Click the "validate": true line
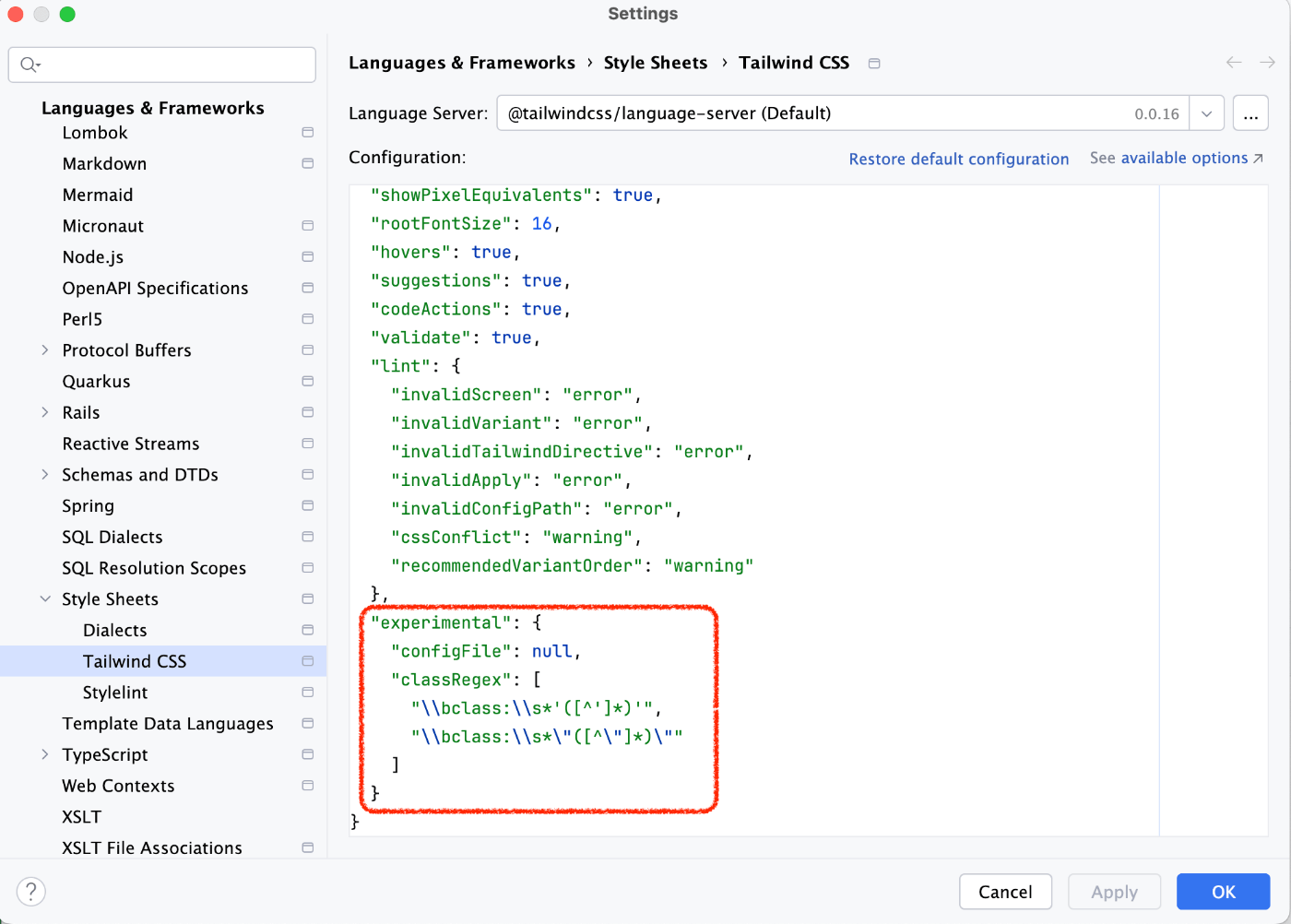This screenshot has width=1291, height=924. click(x=456, y=338)
